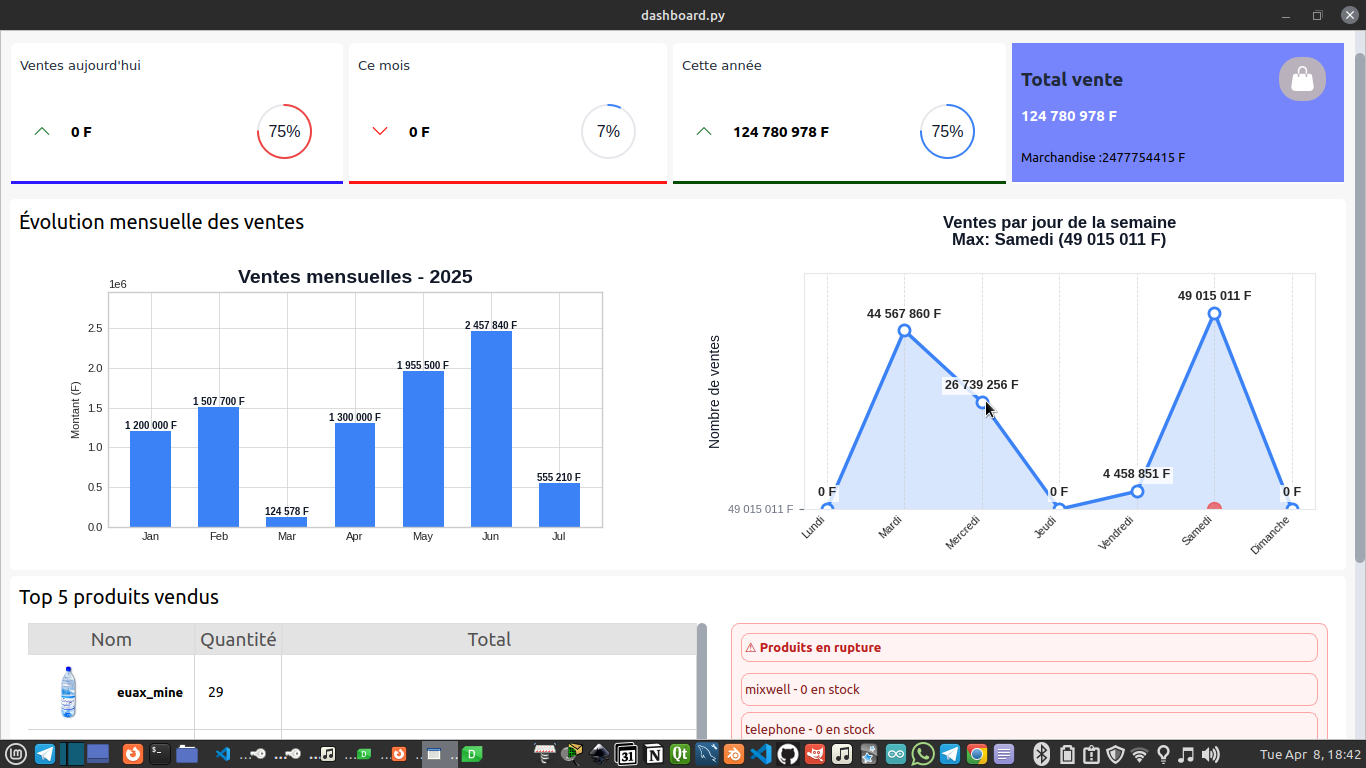The height and width of the screenshot is (768, 1366).
Task: Click the up arrow in Cette année card
Action: [703, 132]
